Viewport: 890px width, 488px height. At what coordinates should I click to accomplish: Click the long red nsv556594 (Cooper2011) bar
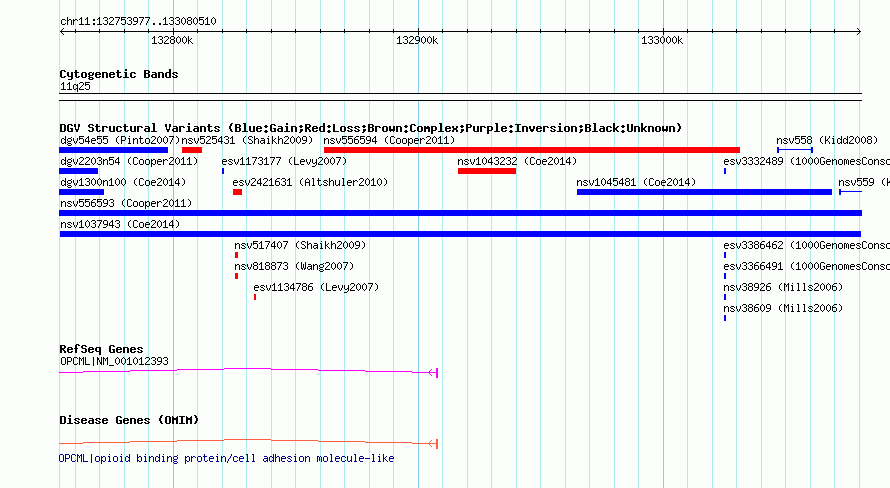coord(532,150)
